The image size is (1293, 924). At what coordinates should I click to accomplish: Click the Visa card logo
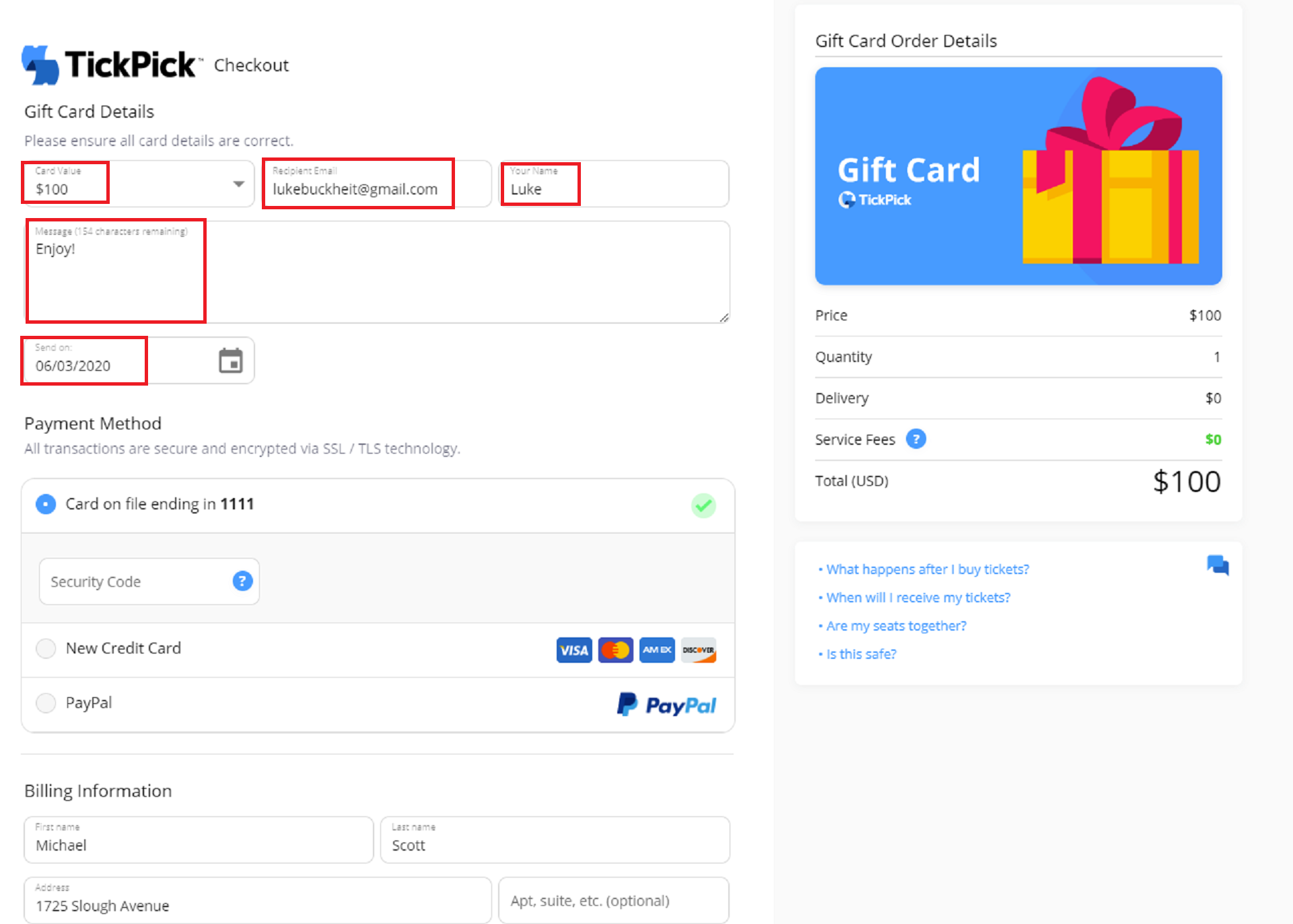573,650
